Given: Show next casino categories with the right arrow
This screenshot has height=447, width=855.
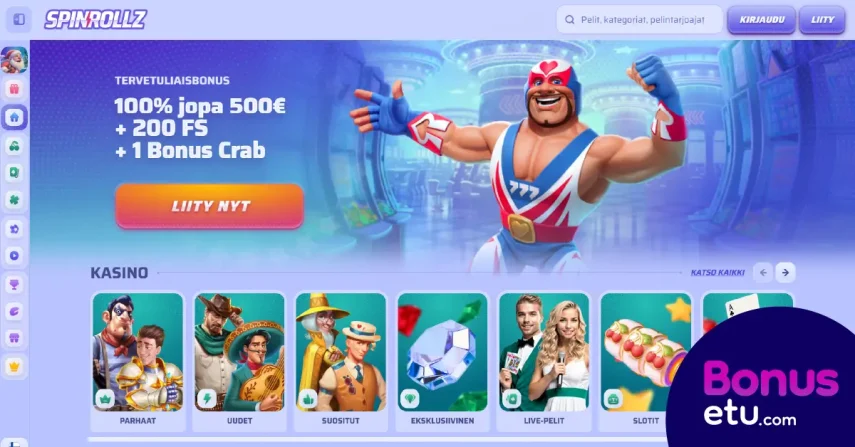Looking at the screenshot, I should [x=785, y=273].
